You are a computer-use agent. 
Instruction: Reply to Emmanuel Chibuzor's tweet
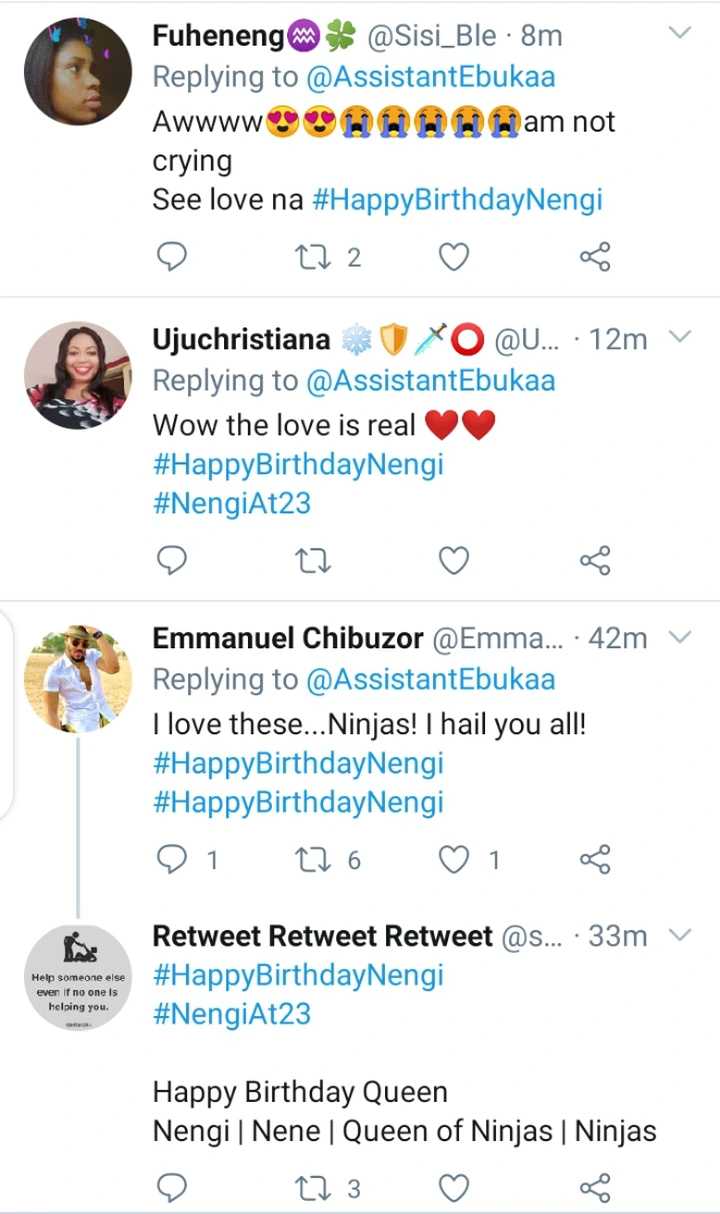173,859
